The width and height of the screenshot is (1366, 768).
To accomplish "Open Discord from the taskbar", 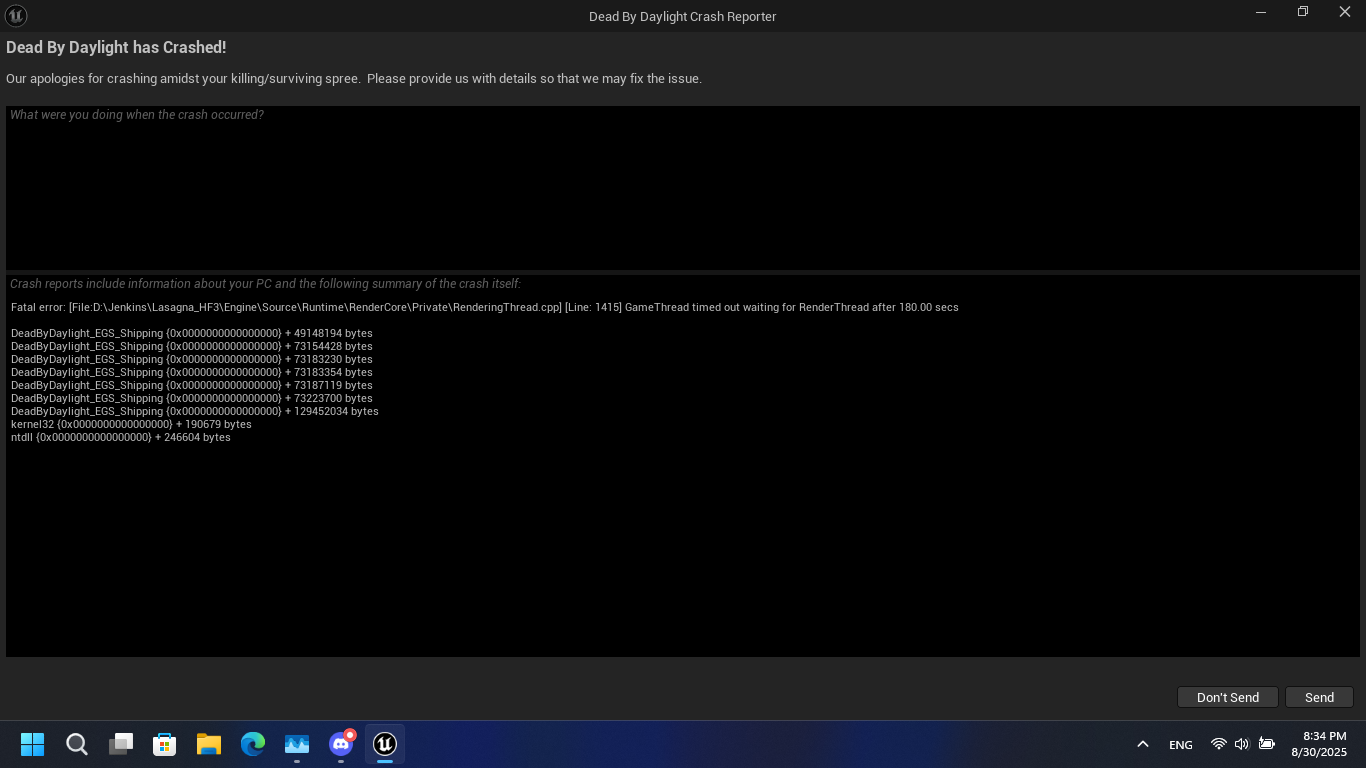I will pyautogui.click(x=341, y=744).
